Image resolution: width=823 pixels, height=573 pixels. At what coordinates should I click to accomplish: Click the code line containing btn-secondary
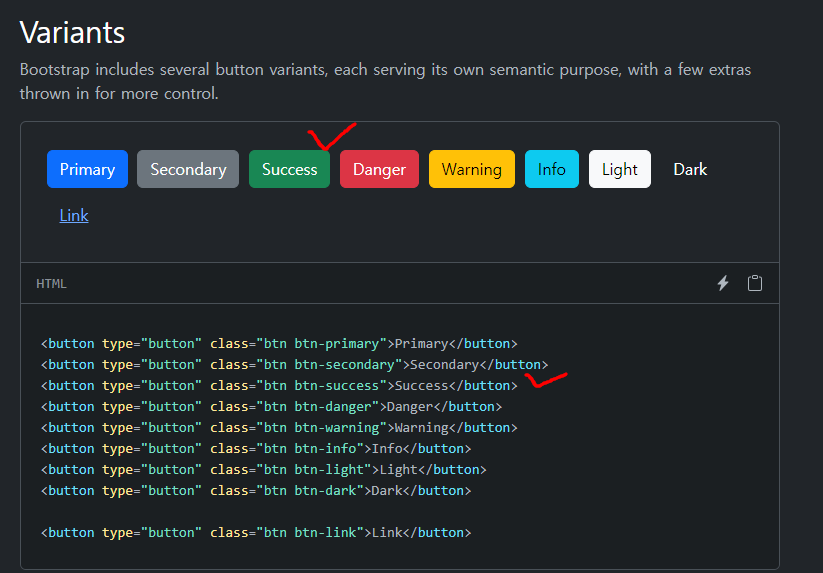(x=294, y=365)
